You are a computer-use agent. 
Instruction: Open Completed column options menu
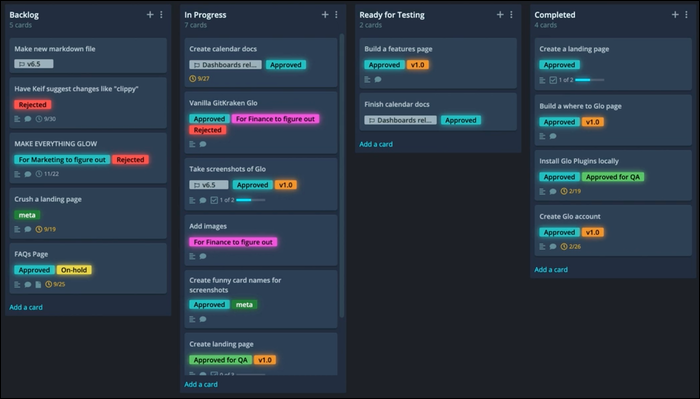pos(686,15)
